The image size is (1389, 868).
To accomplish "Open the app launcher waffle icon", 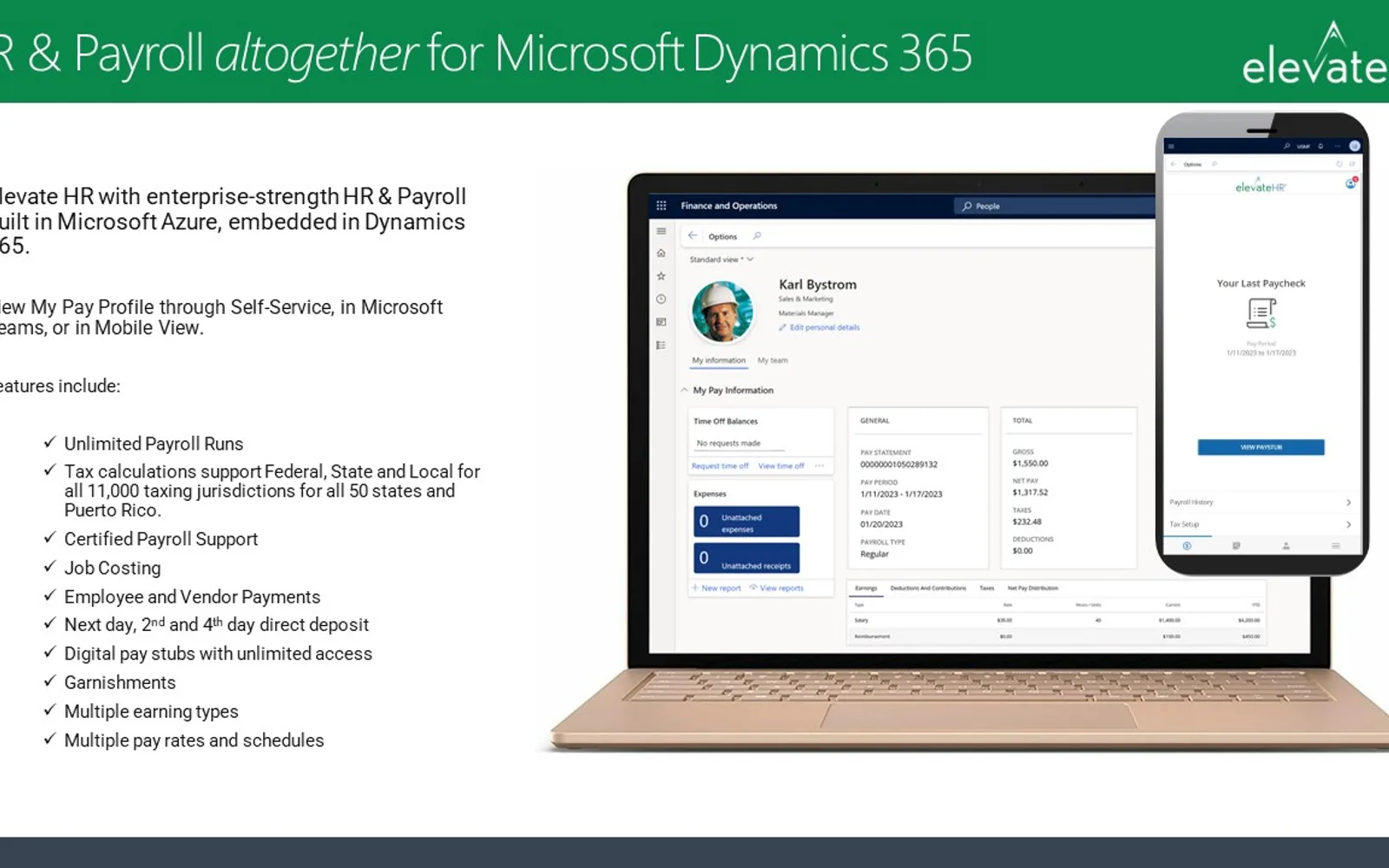I will click(x=662, y=206).
